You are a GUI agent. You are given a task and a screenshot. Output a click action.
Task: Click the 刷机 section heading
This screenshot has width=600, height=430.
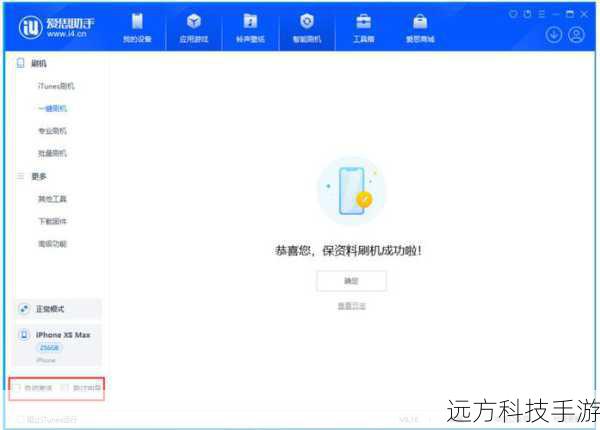click(x=39, y=64)
